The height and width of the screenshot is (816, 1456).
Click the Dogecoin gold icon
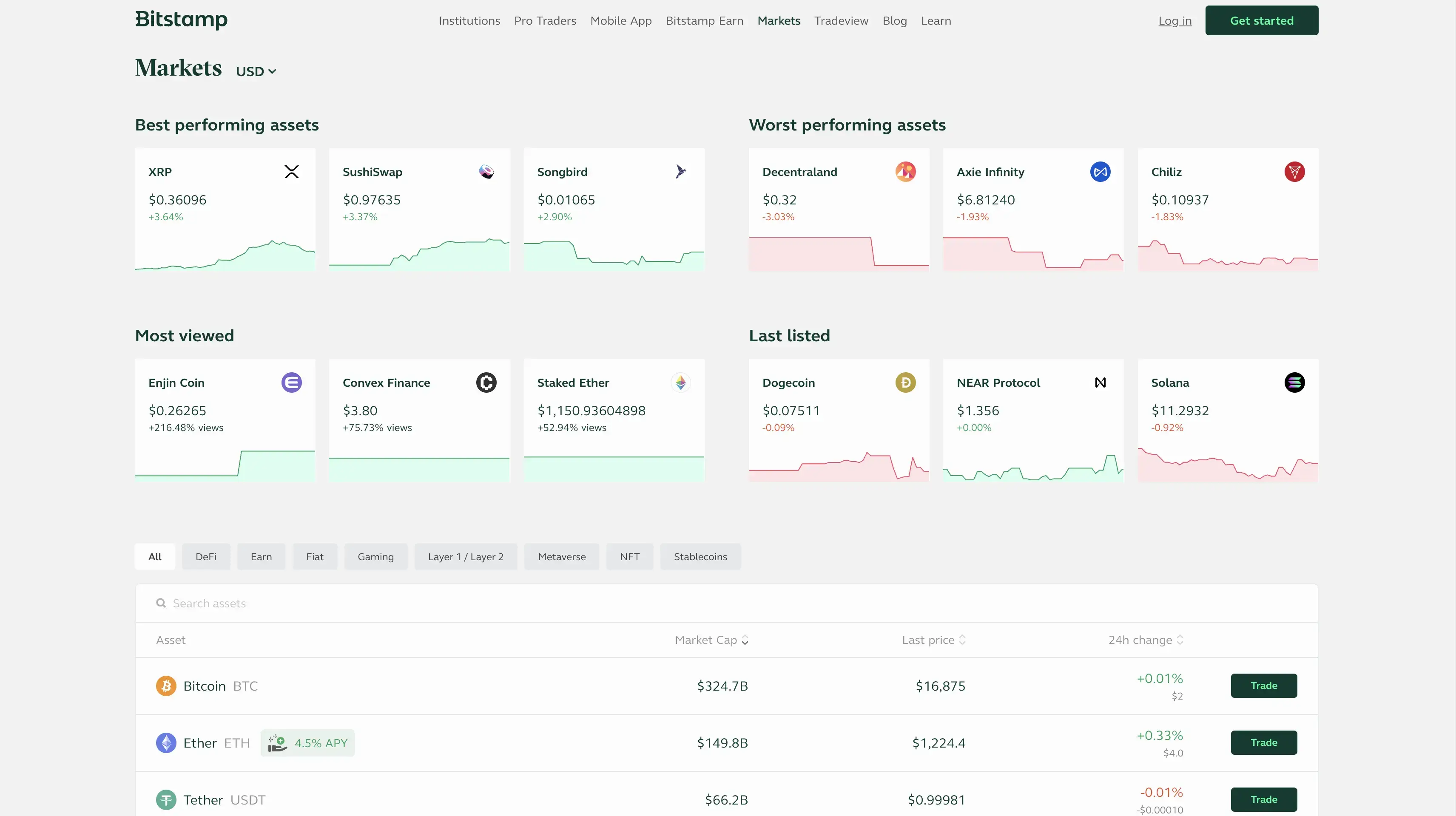(905, 382)
